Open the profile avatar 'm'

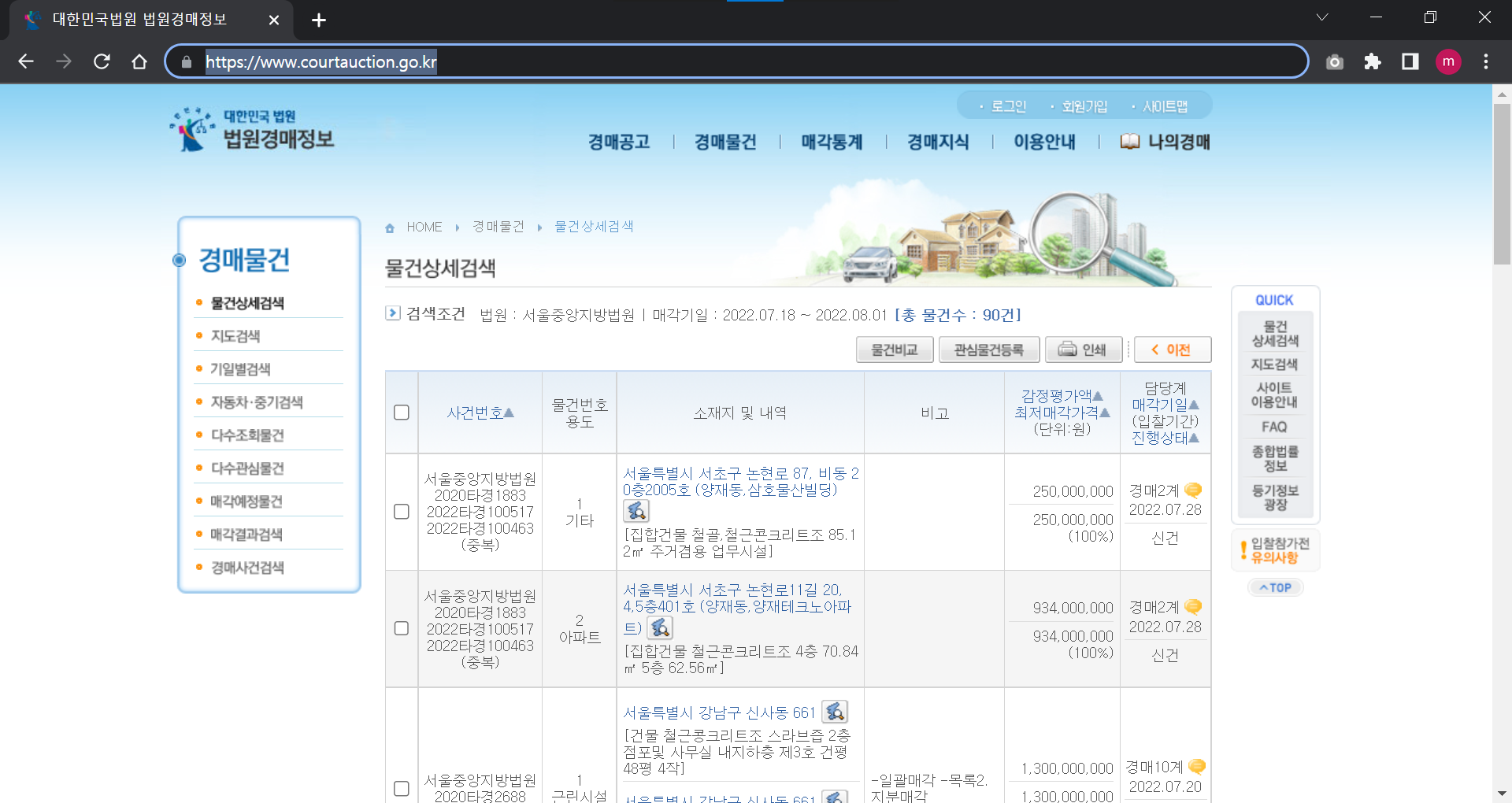tap(1448, 61)
